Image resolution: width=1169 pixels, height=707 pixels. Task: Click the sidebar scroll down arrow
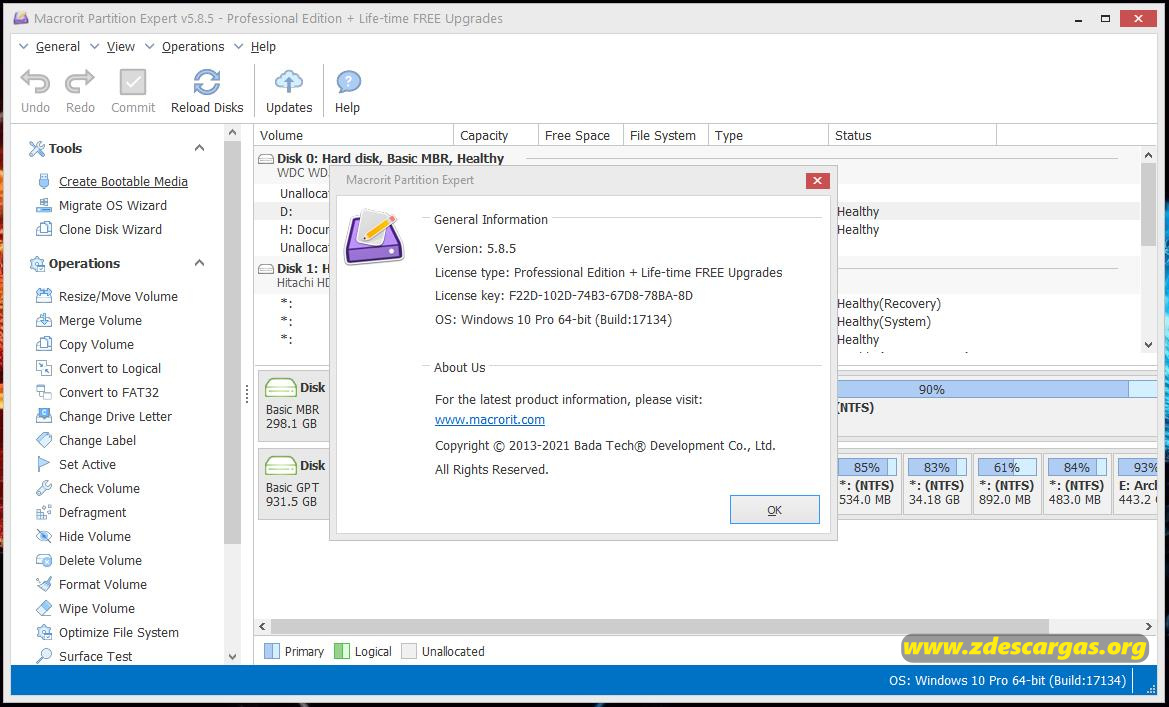(233, 656)
